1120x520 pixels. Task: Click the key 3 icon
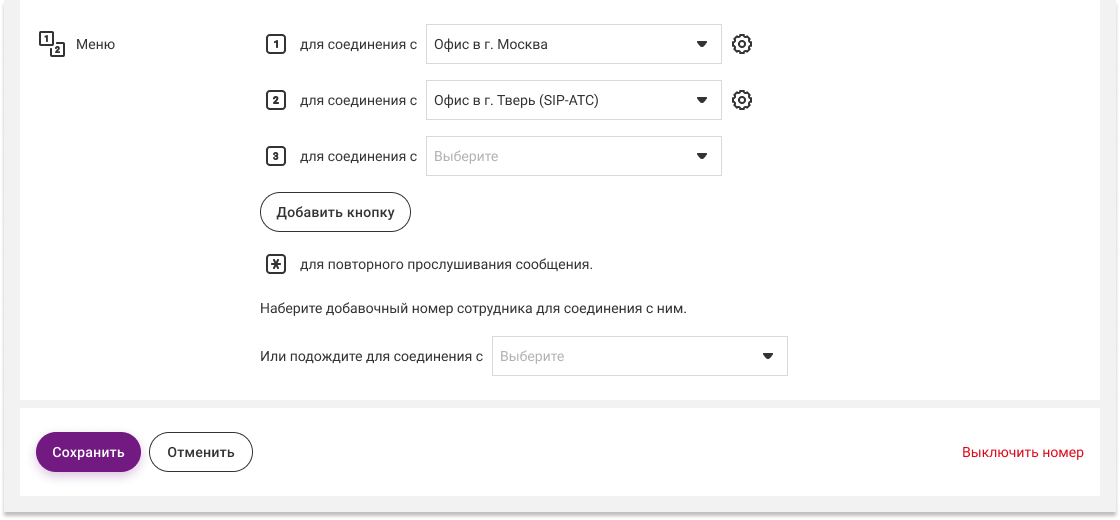[x=276, y=156]
